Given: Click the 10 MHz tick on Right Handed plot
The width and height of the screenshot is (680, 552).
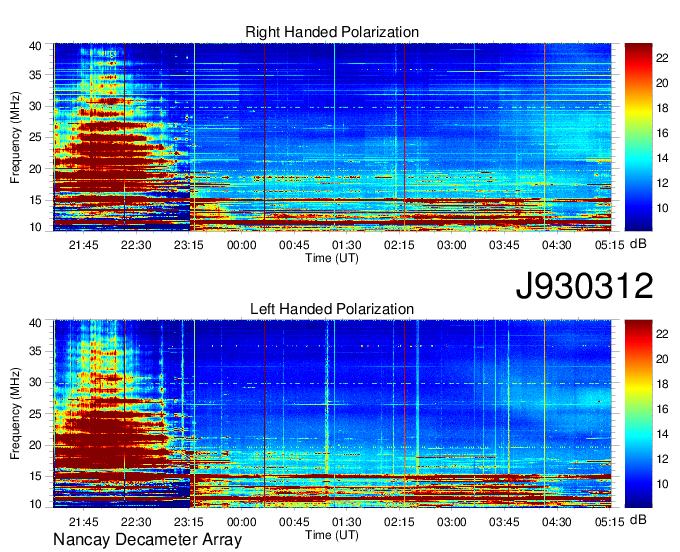Looking at the screenshot, I should coord(35,227).
